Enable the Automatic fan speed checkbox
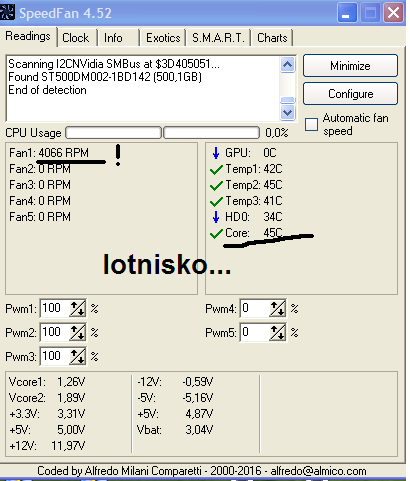The height and width of the screenshot is (481, 410). [311, 124]
